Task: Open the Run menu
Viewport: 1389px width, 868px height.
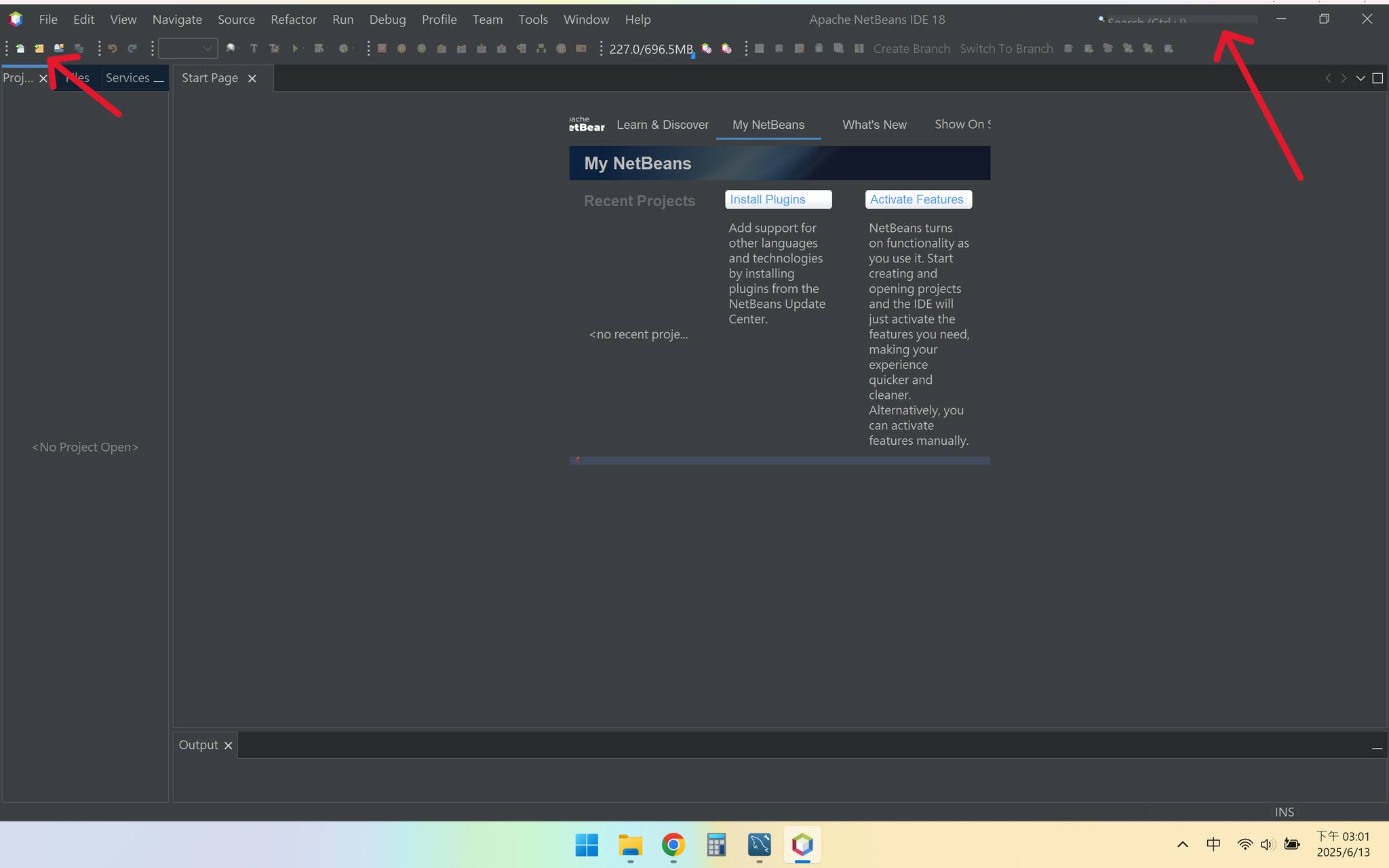Action: point(343,20)
